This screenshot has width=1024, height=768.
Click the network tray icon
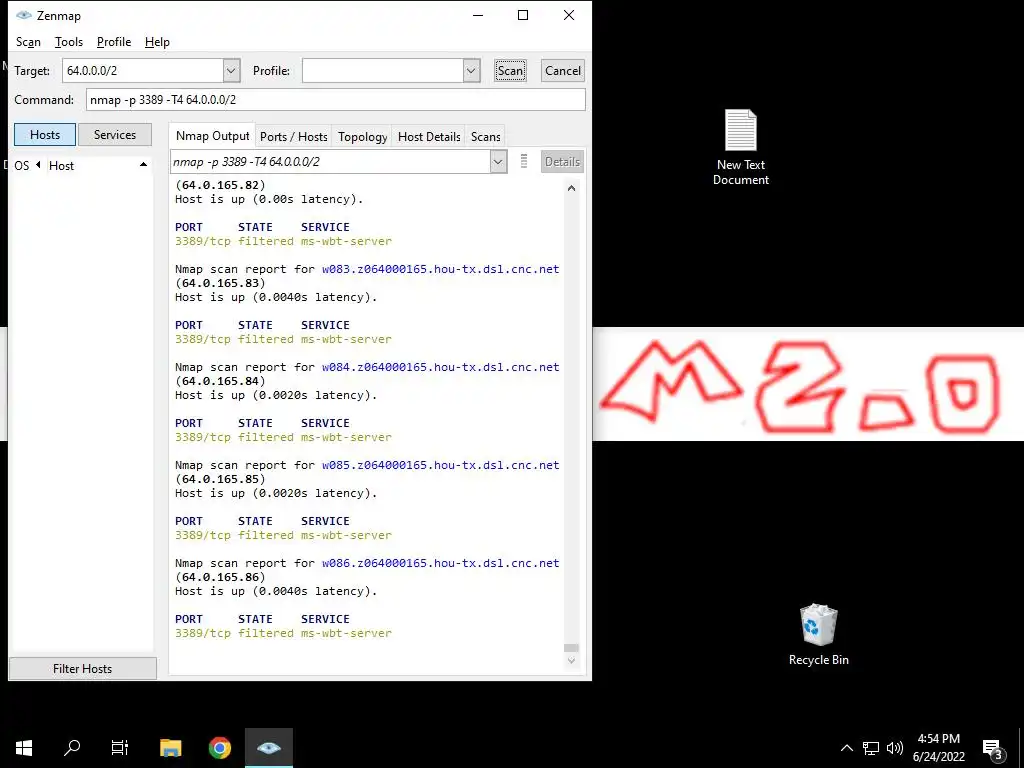click(871, 748)
